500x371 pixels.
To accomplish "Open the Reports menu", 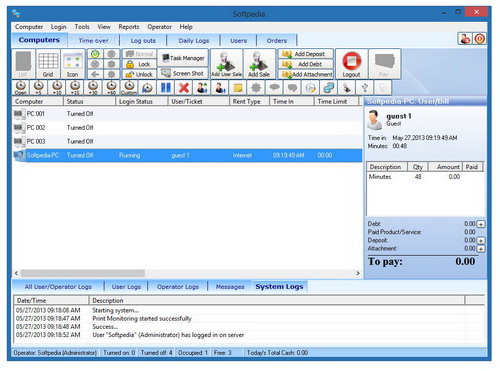I will [x=129, y=27].
